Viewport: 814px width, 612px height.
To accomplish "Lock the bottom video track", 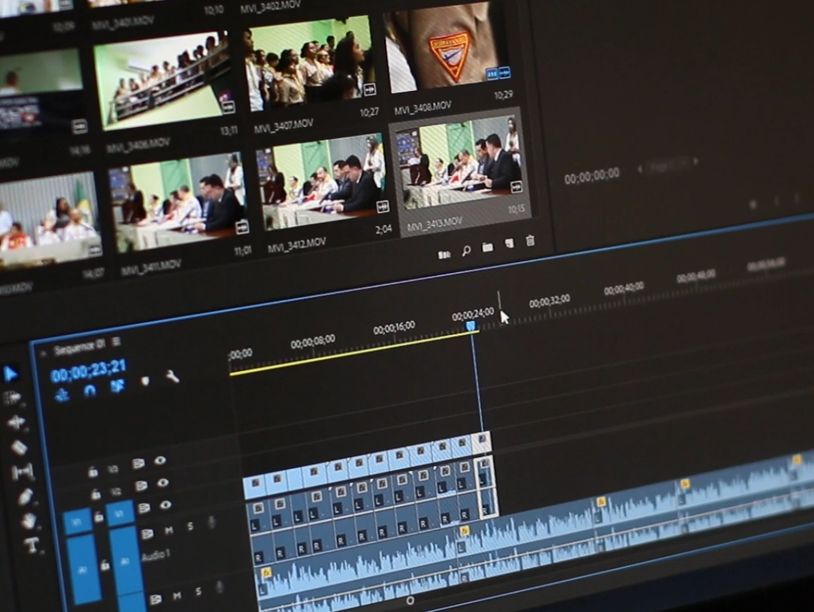I will coord(99,516).
